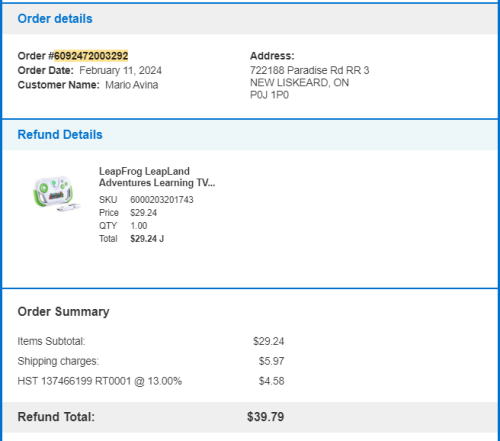The width and height of the screenshot is (500, 441).
Task: Click the address line 722188 Paradise Rd
Action: tap(310, 70)
